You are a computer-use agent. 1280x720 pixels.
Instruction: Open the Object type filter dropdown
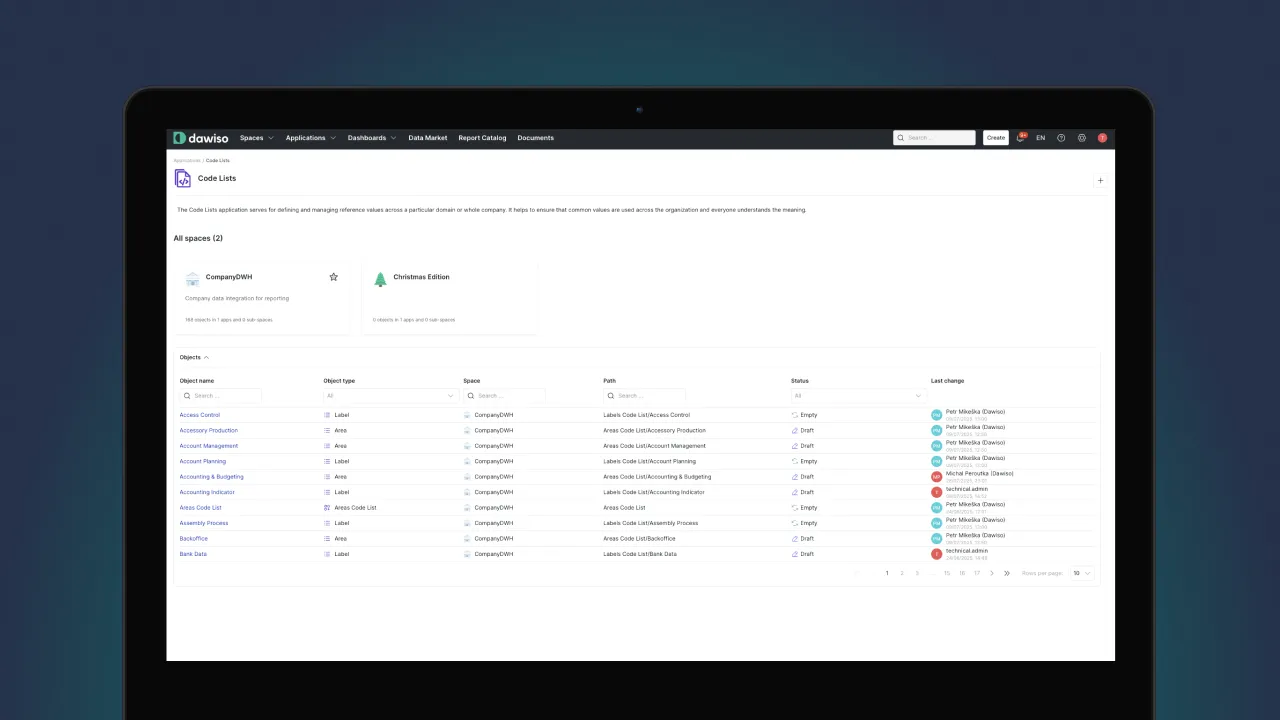(x=390, y=396)
